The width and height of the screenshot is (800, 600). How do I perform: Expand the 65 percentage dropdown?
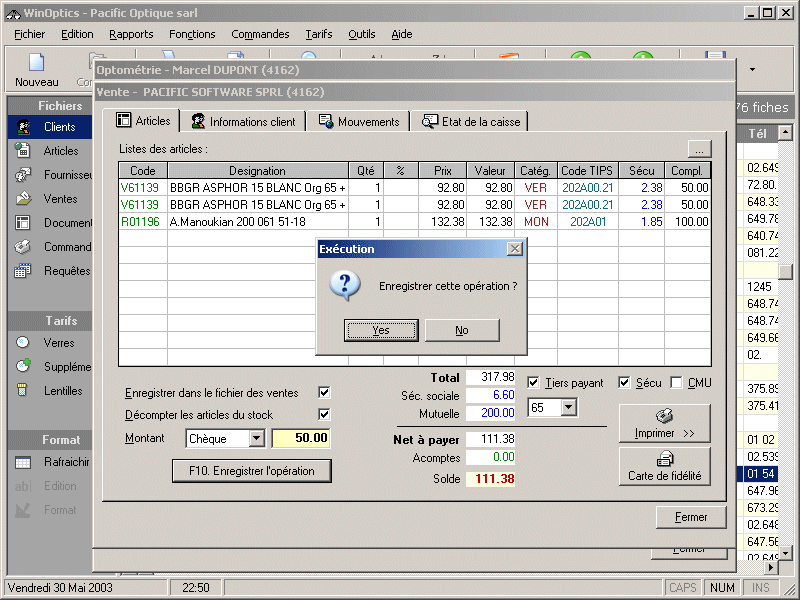pos(568,408)
